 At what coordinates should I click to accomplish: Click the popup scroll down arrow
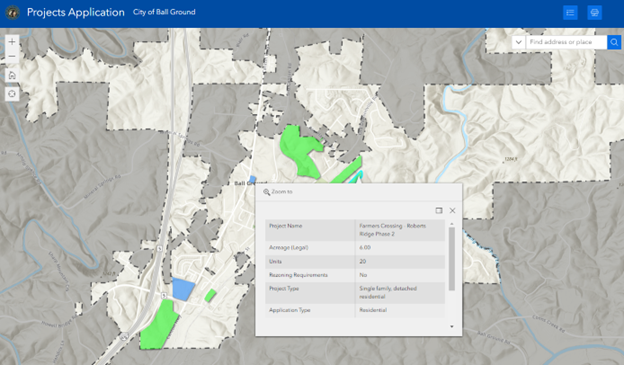pos(452,326)
